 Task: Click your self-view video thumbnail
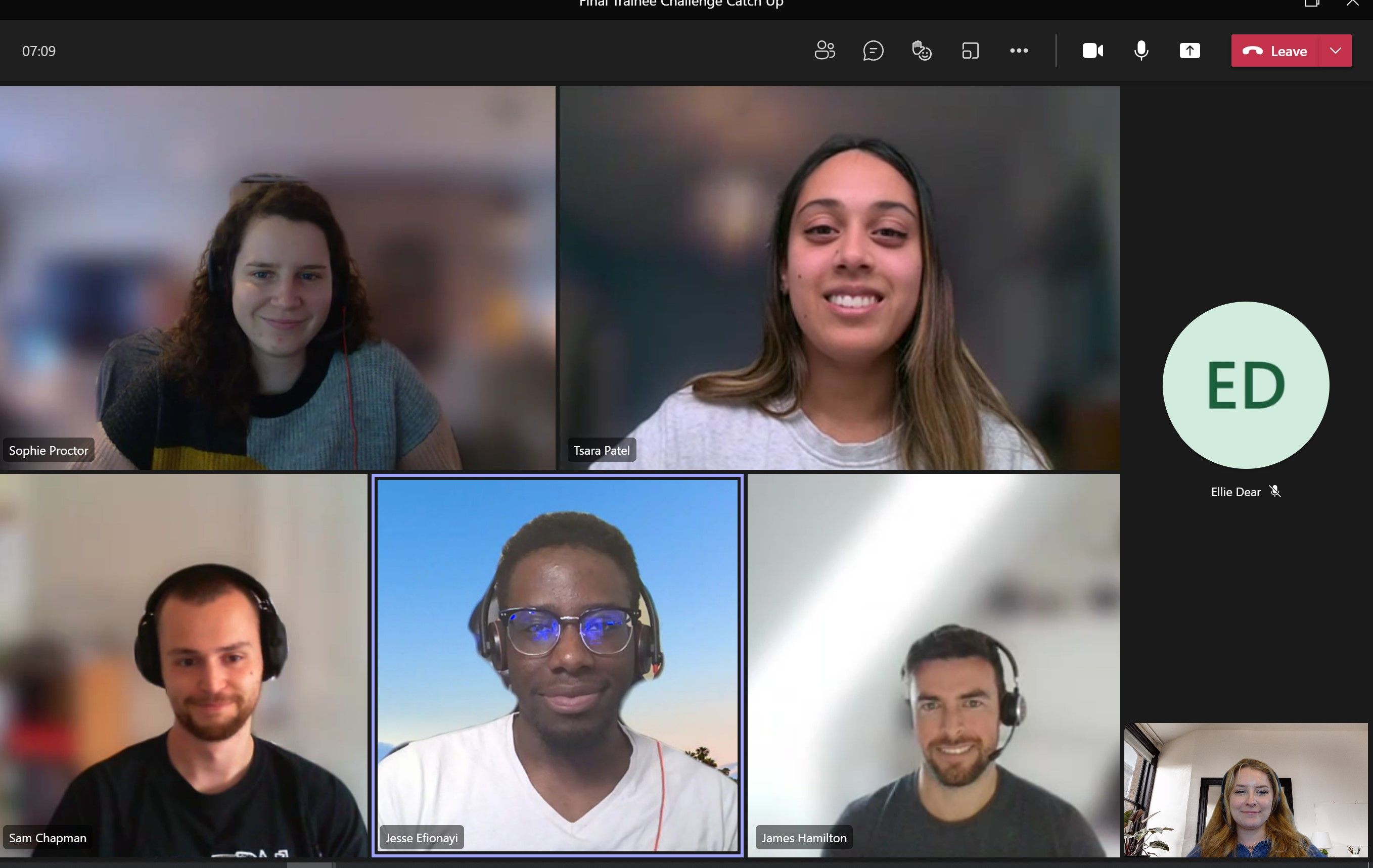(1245, 790)
